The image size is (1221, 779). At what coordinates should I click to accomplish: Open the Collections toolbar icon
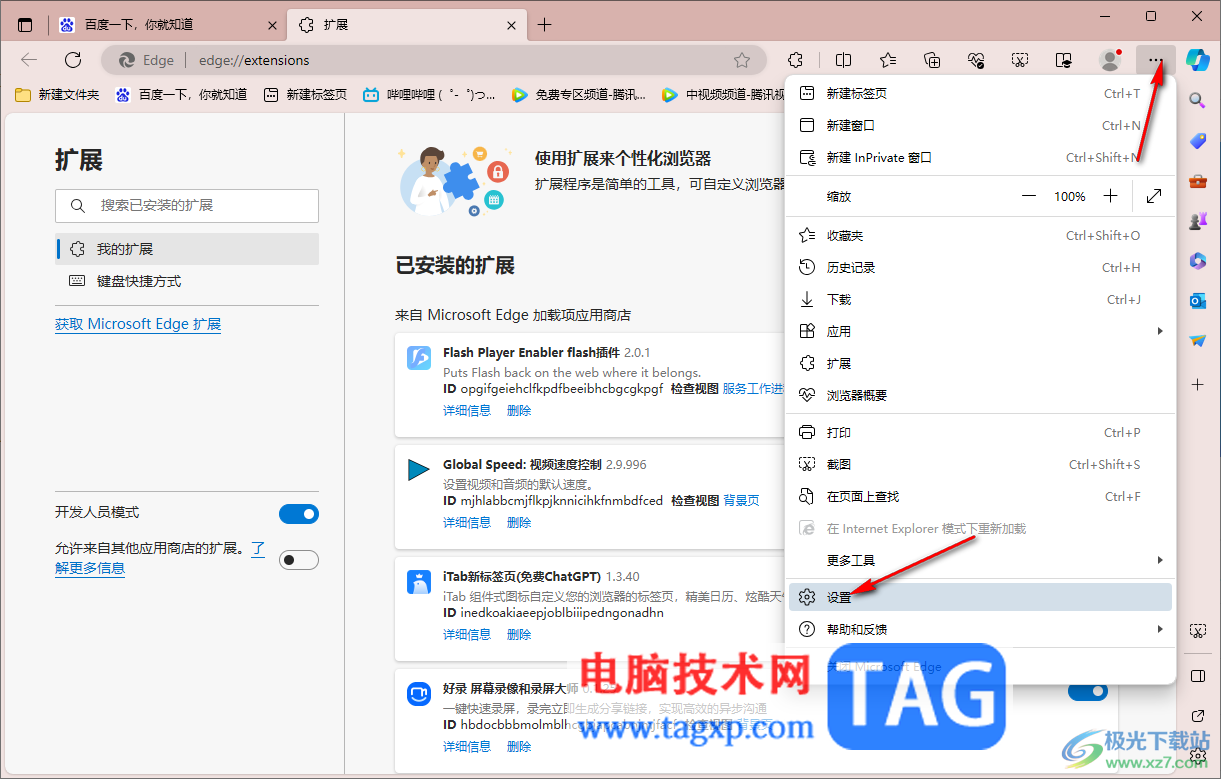coord(932,60)
